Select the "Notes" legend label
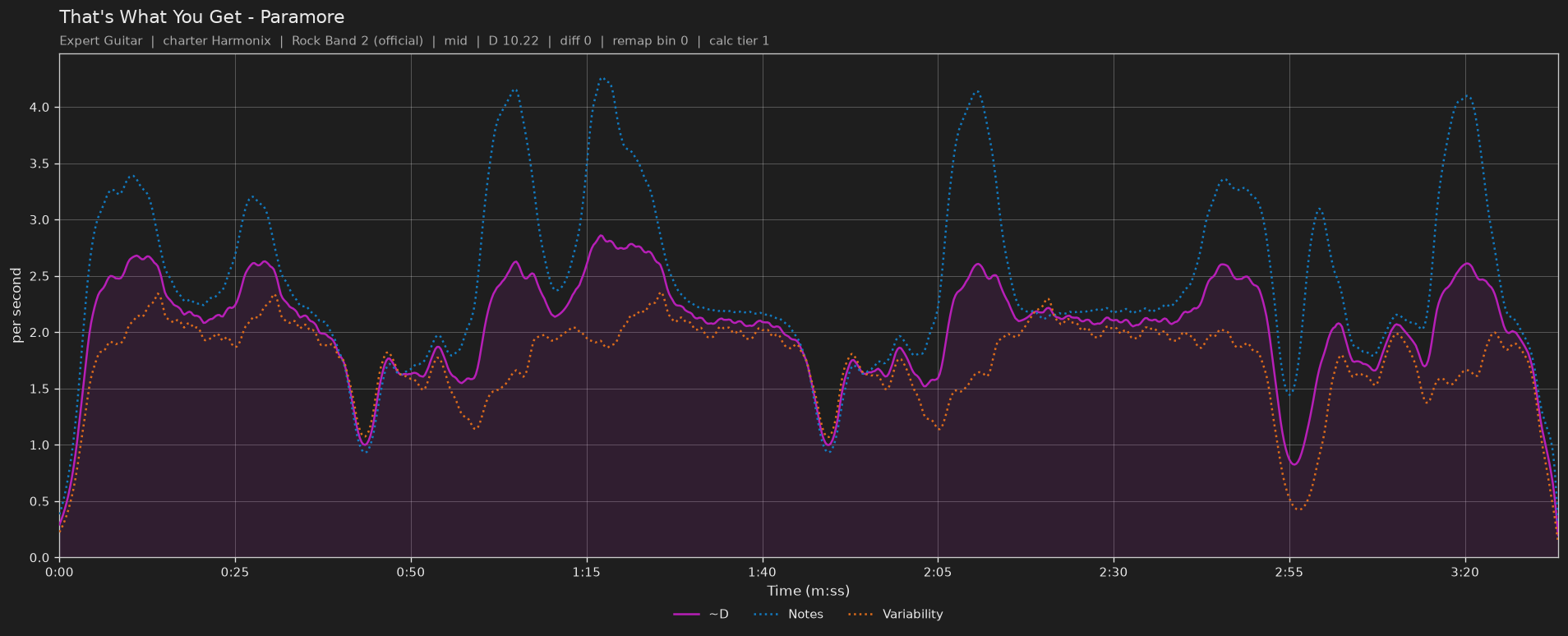This screenshot has height=636, width=1568. pos(805,615)
